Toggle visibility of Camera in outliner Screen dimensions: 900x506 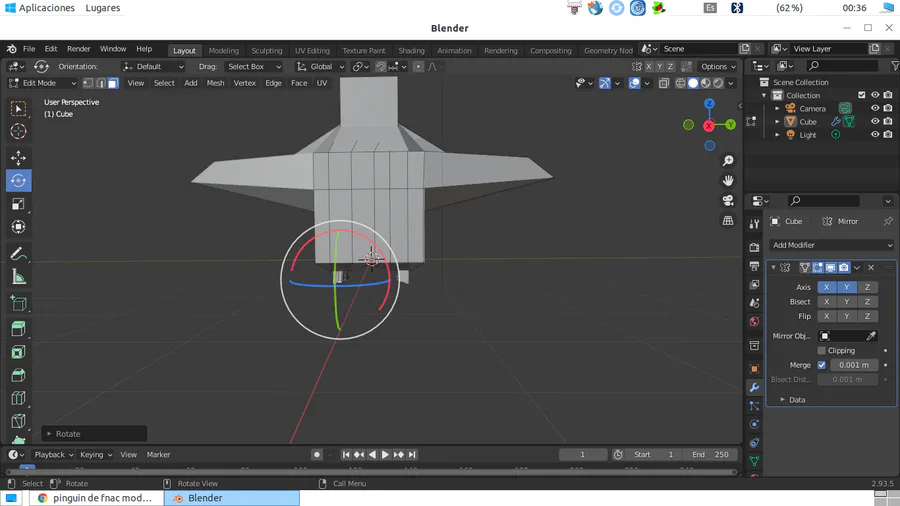coord(875,108)
